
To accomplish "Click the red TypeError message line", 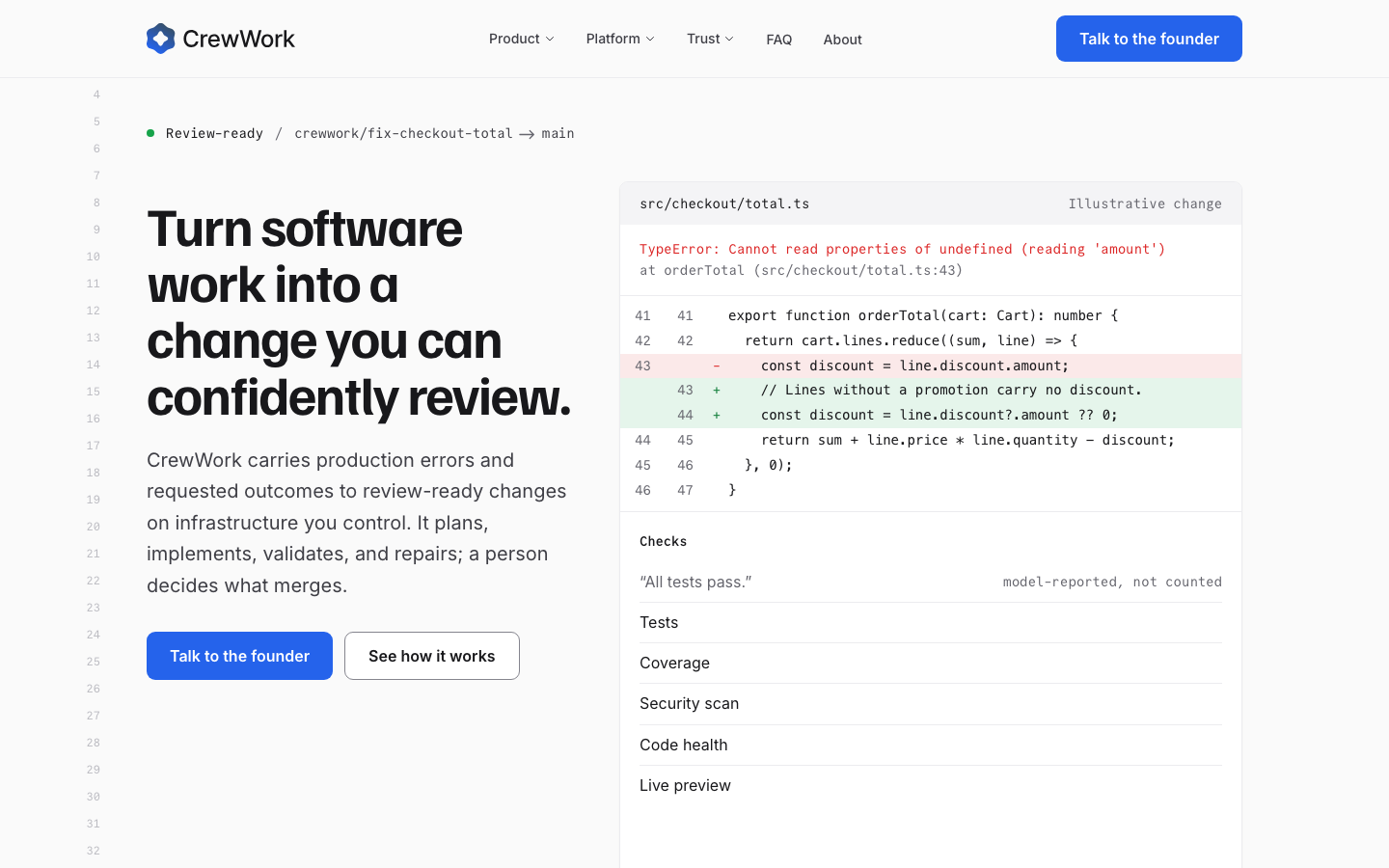I will coord(902,249).
